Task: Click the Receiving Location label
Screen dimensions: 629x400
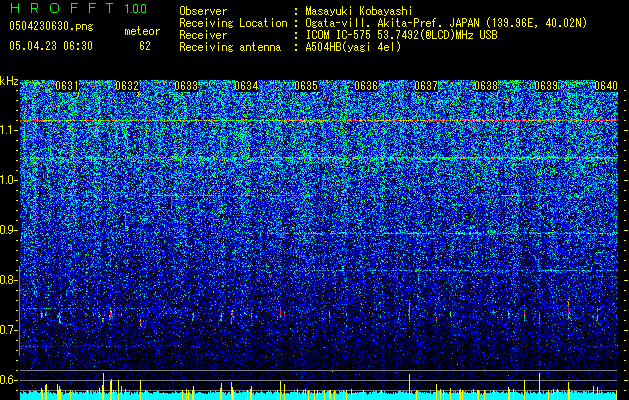Action: tap(233, 23)
